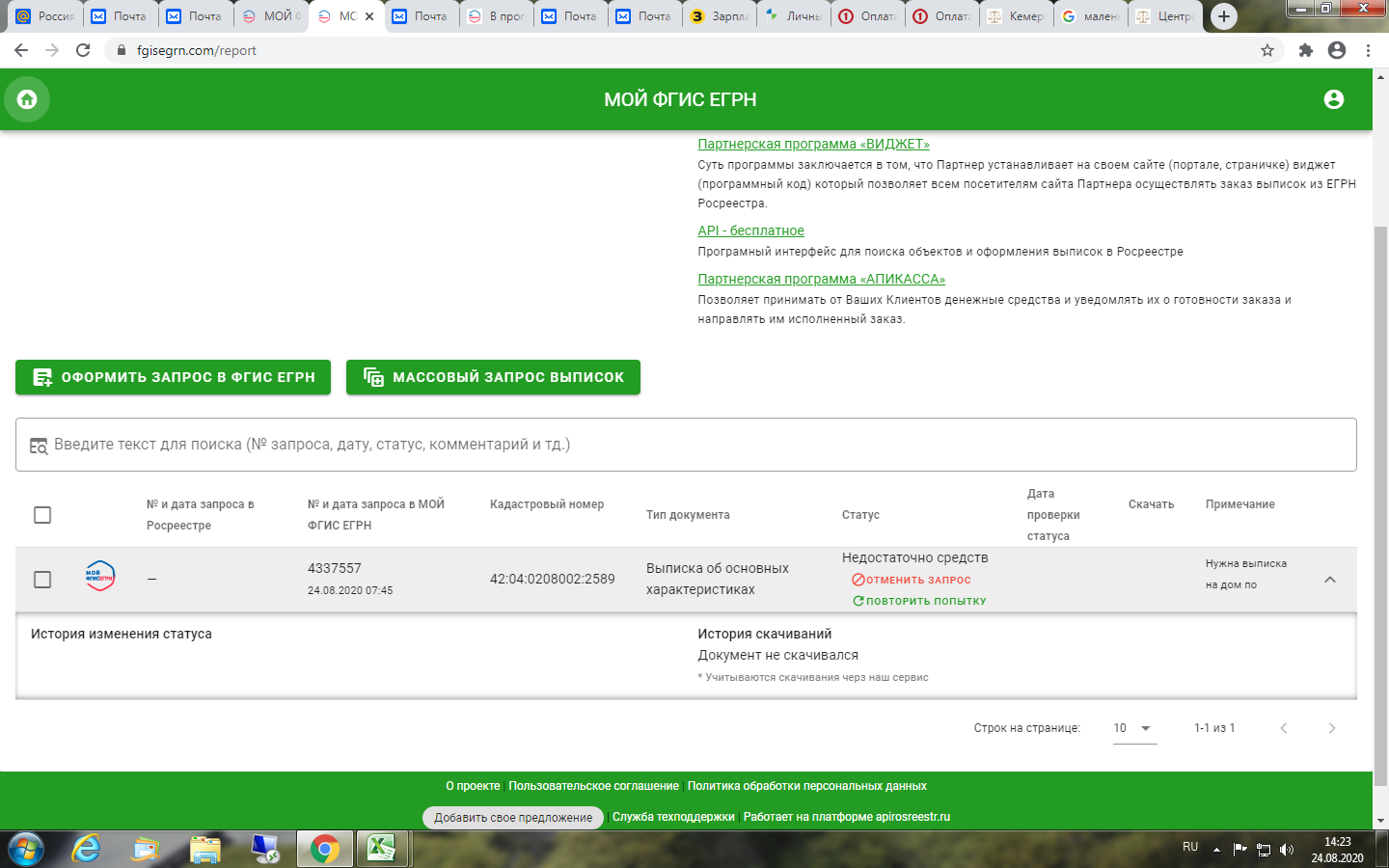Sort by Статус column header
This screenshot has width=1389, height=868.
click(x=860, y=515)
